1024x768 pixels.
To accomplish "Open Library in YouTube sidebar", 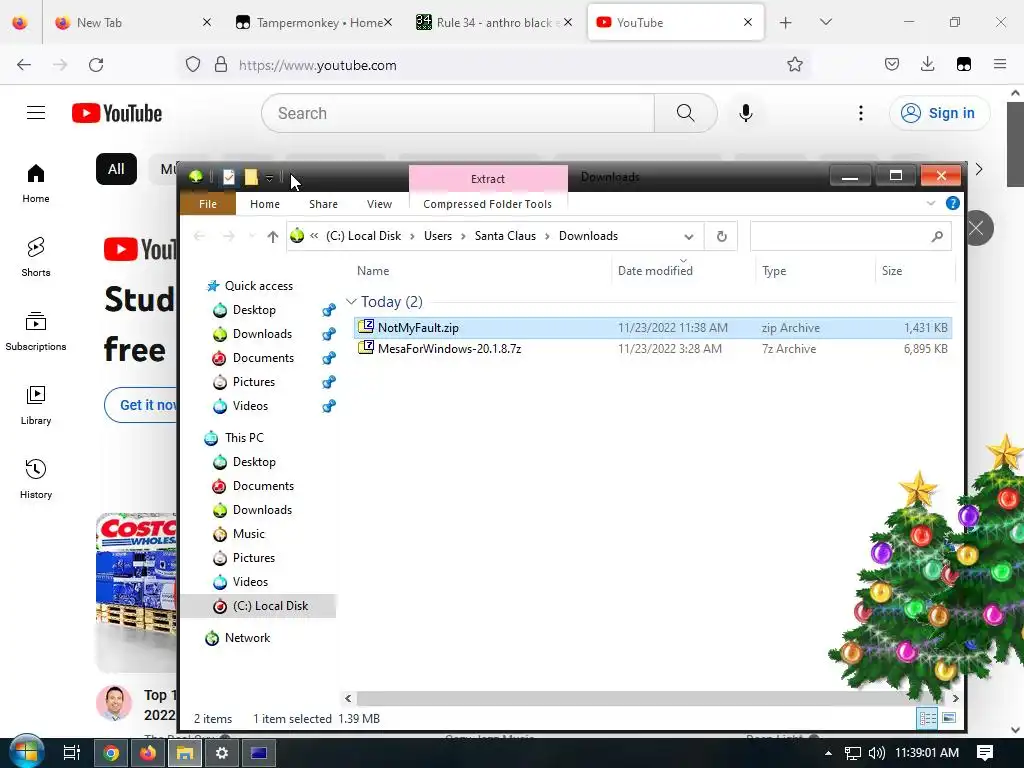I will click(x=36, y=406).
